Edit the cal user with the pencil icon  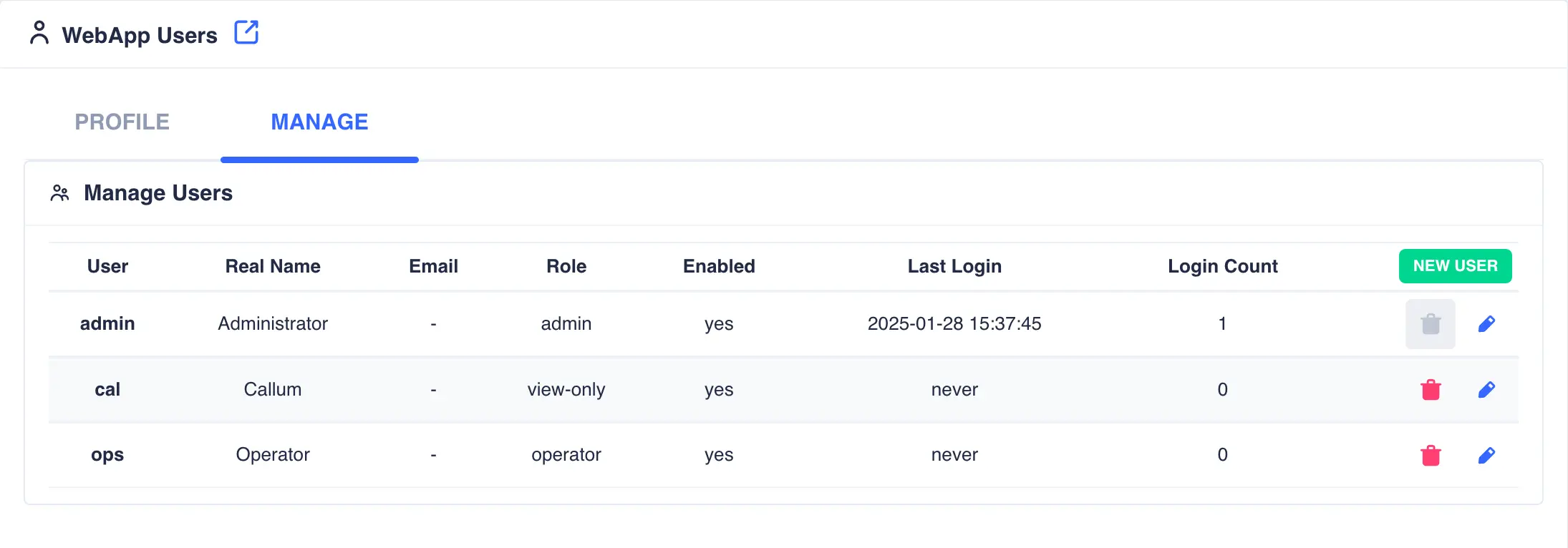1486,389
